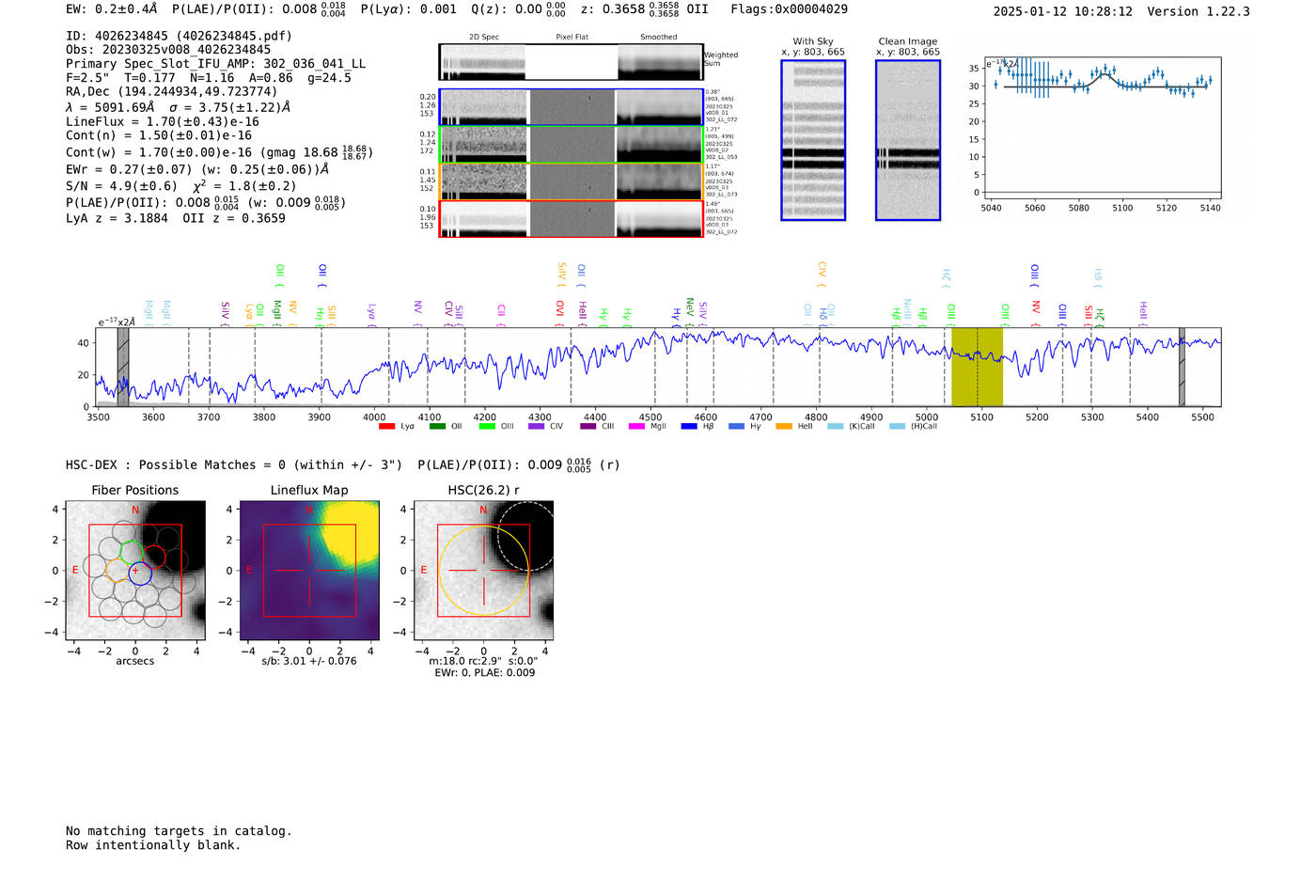Click the dark green OII legend swatch
1316x896 pixels.
[436, 427]
